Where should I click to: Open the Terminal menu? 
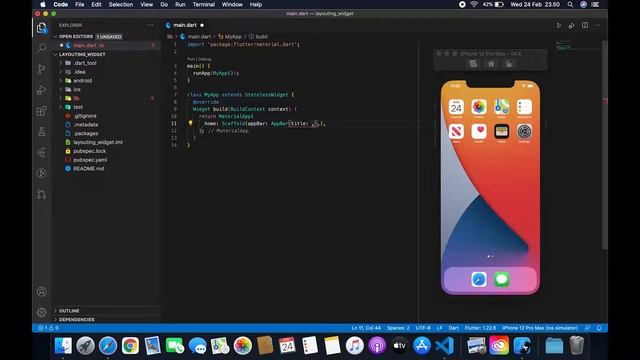204,4
